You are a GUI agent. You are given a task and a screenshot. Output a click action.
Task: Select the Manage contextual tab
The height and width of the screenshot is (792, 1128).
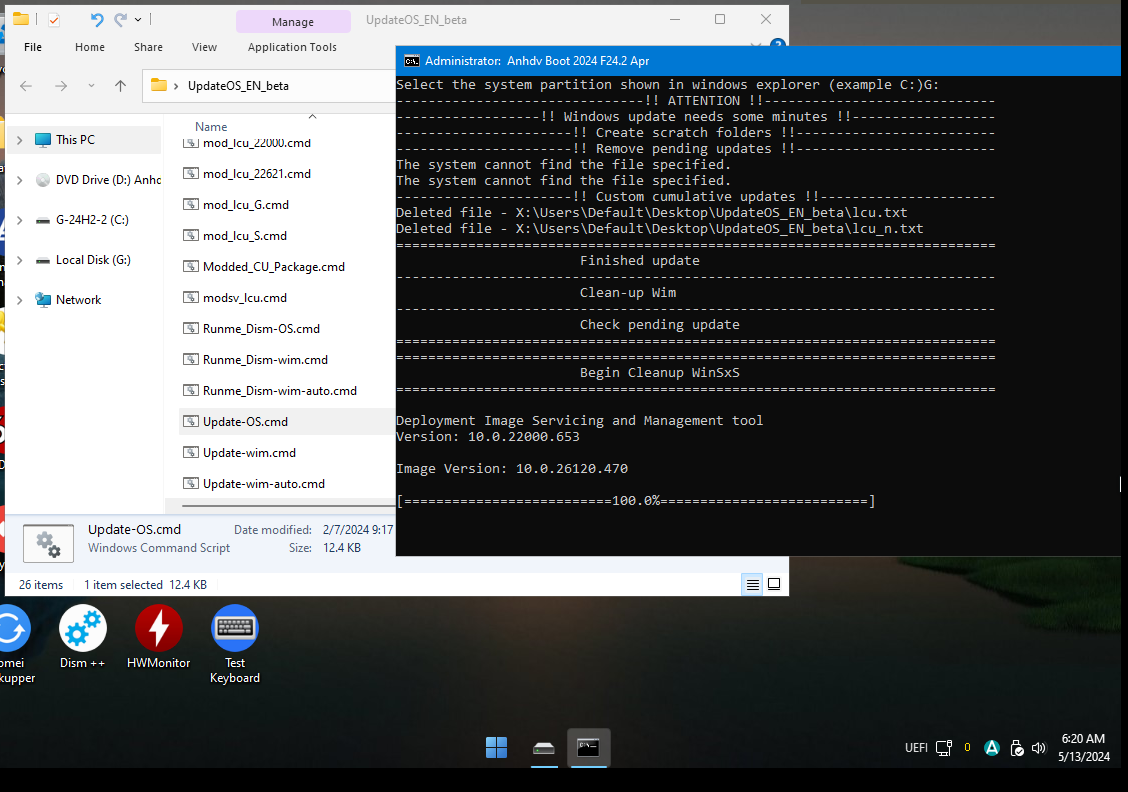click(293, 22)
